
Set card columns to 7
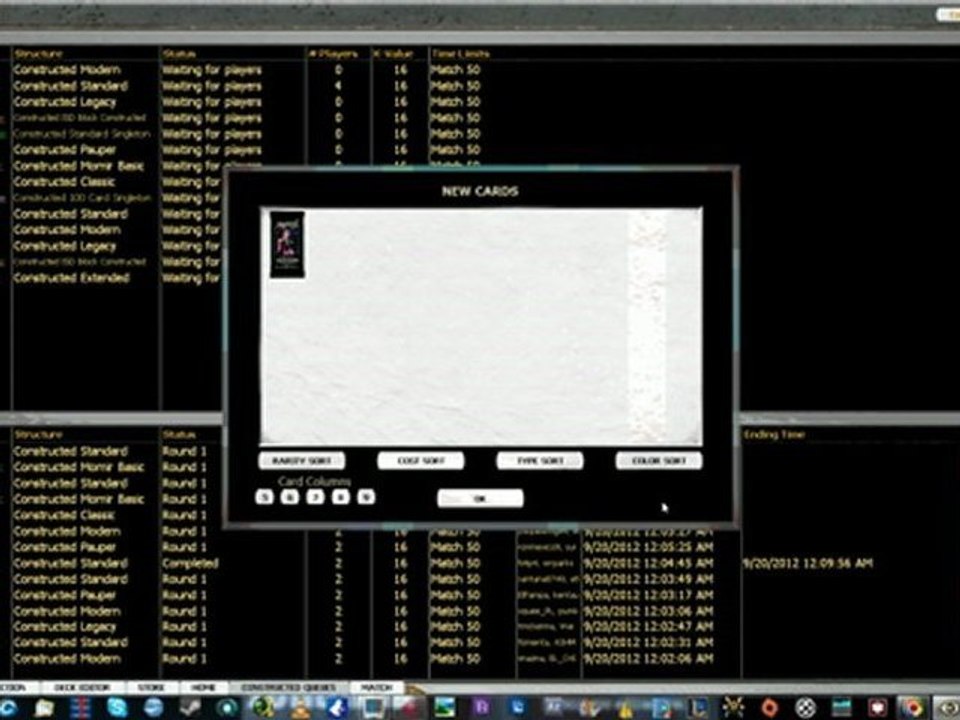[315, 497]
